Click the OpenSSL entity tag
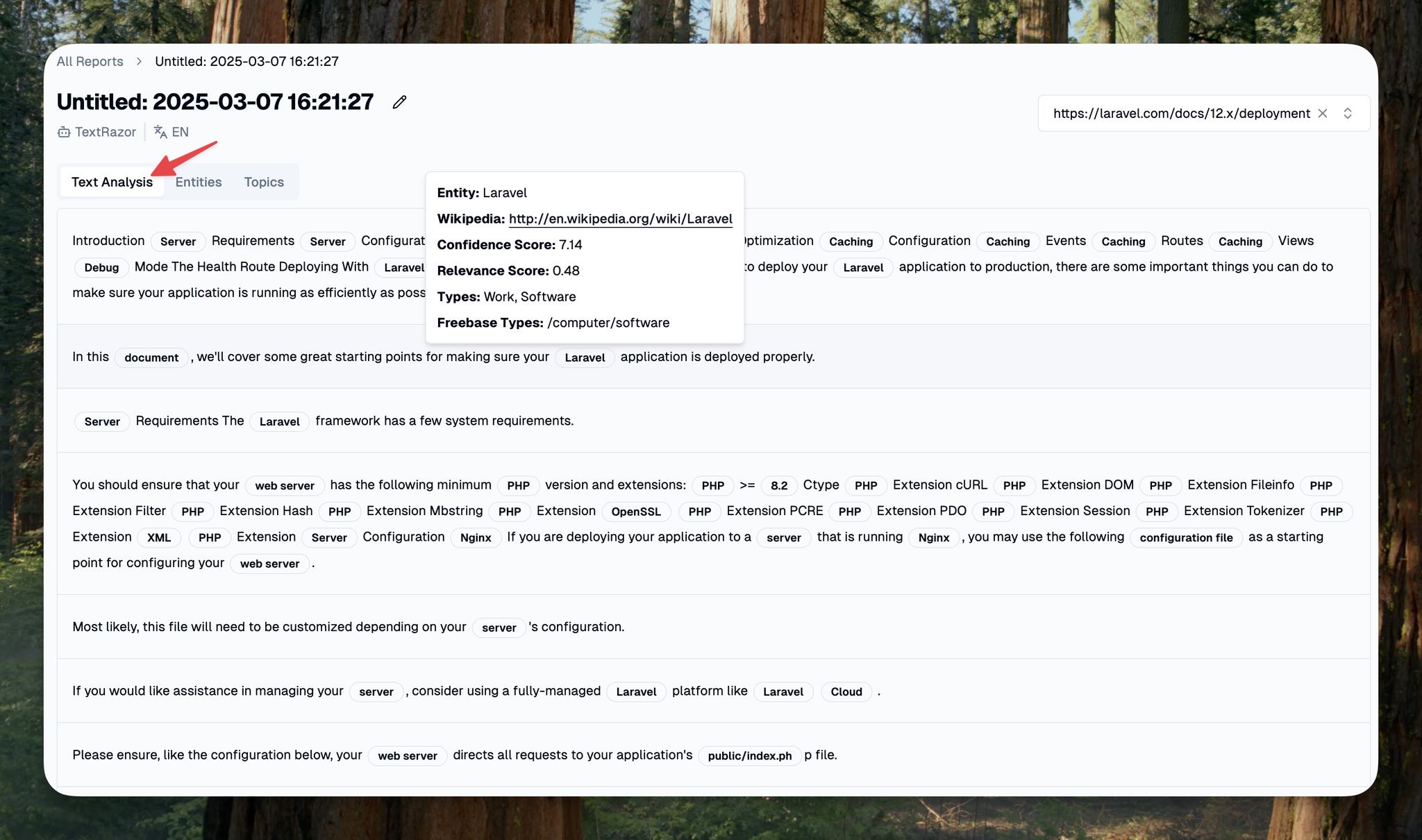Screen dimensions: 1422x840 (635, 512)
